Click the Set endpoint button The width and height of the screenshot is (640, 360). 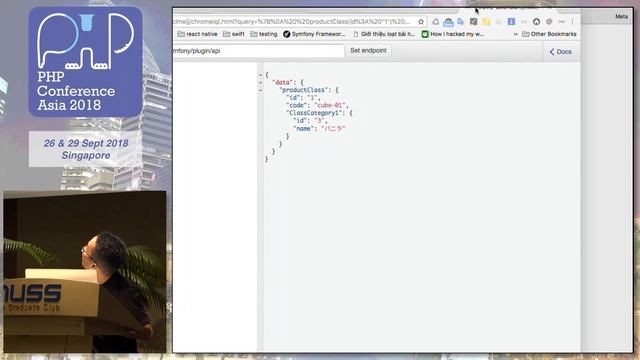(x=368, y=51)
